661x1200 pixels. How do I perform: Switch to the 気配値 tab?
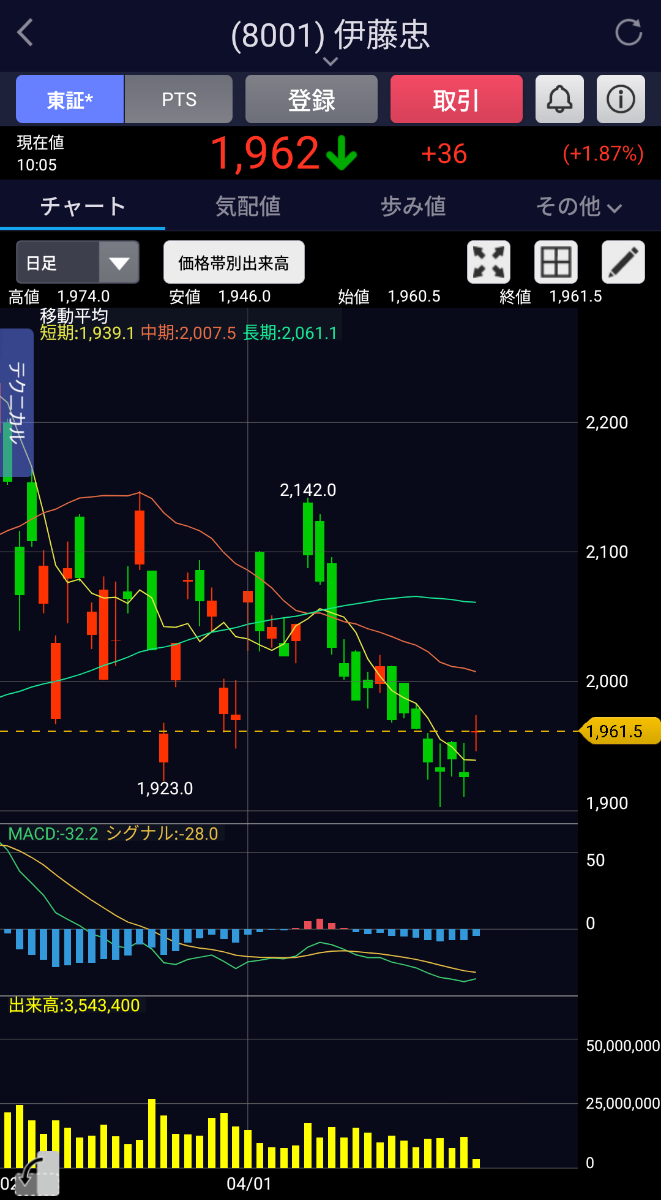[x=248, y=207]
